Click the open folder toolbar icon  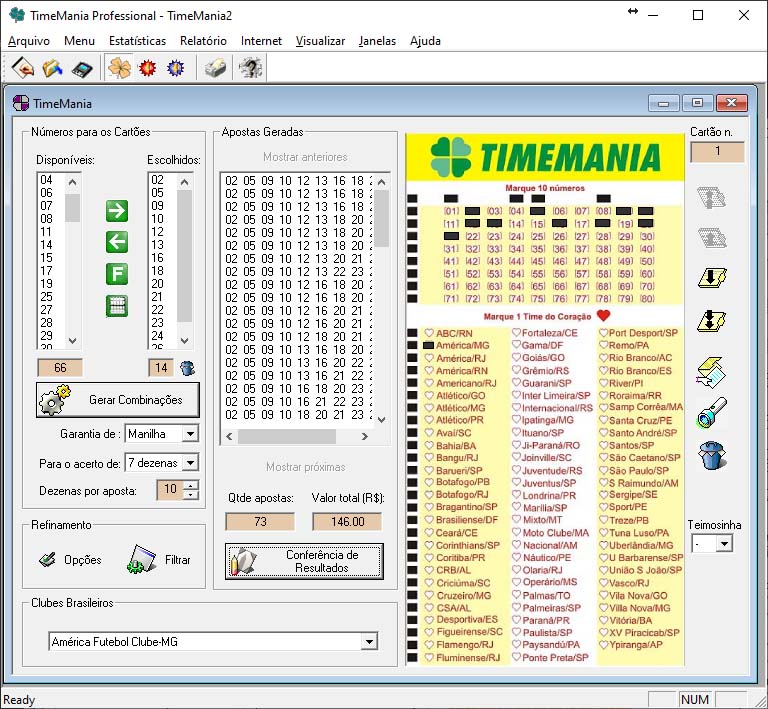click(x=52, y=68)
